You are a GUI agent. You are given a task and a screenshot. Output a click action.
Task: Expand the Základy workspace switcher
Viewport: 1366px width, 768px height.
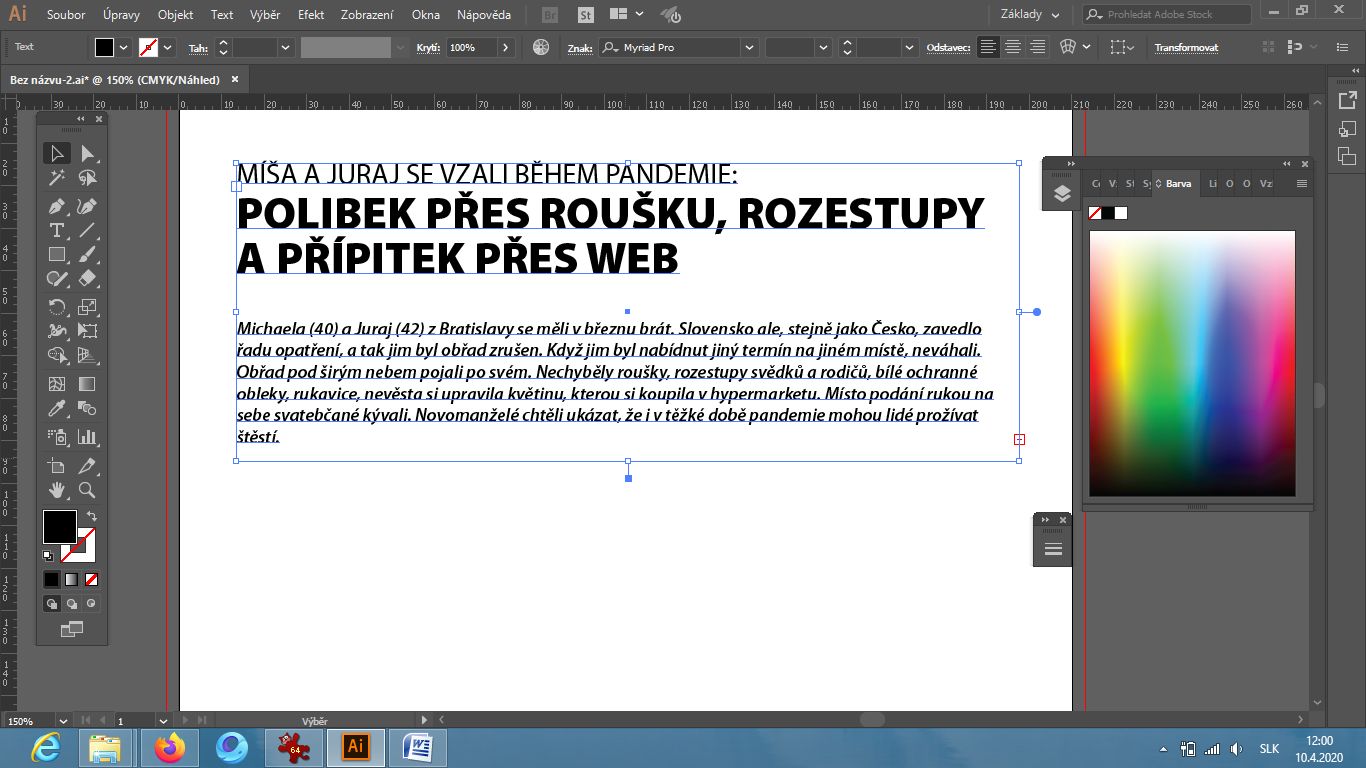point(1030,14)
